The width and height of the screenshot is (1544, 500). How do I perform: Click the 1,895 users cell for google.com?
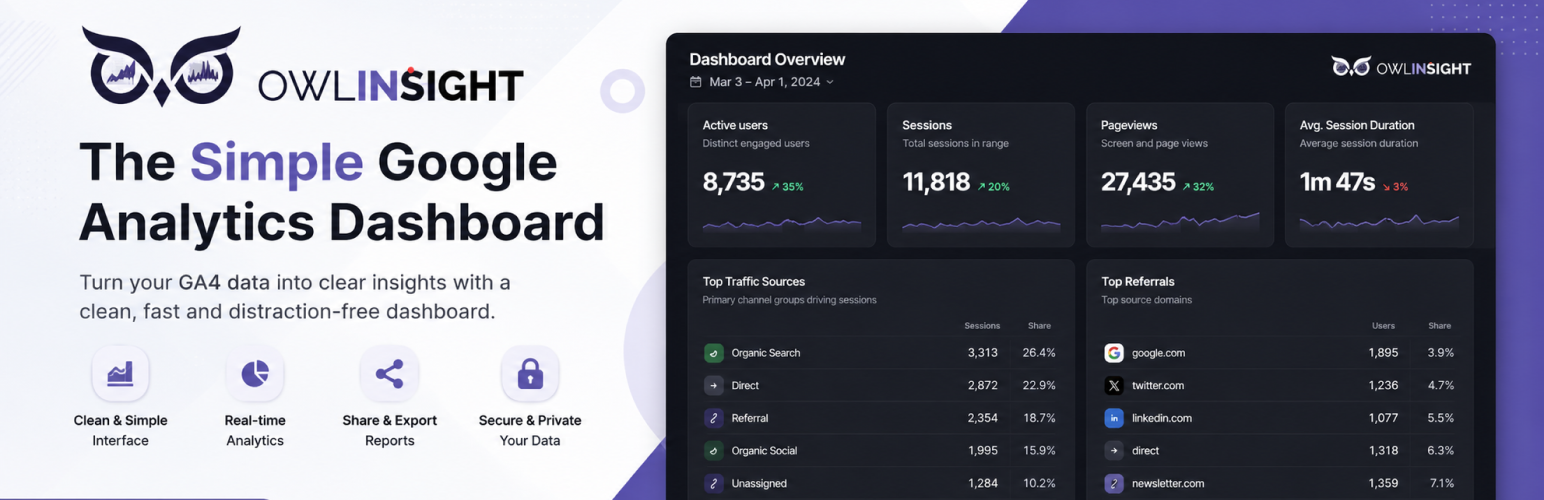pyautogui.click(x=1383, y=353)
